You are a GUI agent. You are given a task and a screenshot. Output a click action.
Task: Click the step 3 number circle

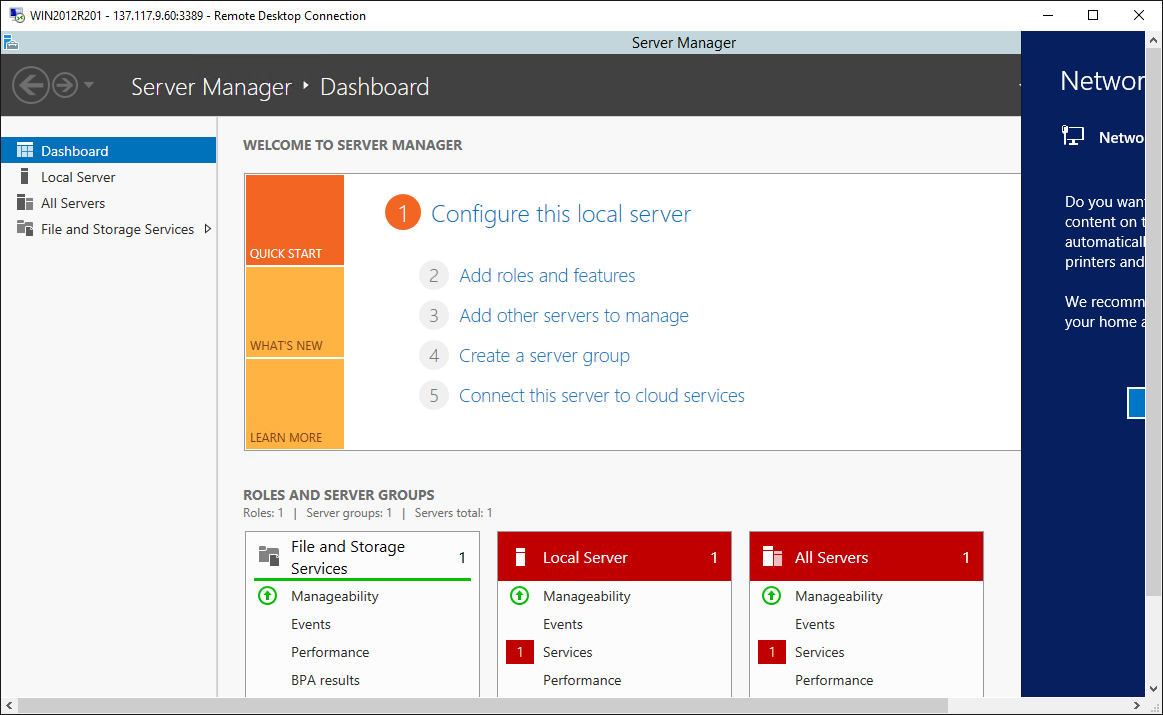click(x=434, y=316)
